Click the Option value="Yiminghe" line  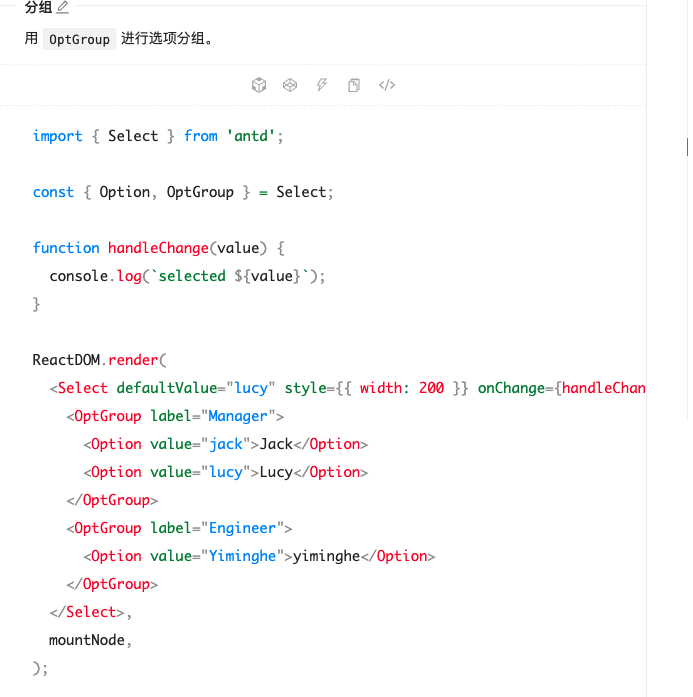[259, 556]
